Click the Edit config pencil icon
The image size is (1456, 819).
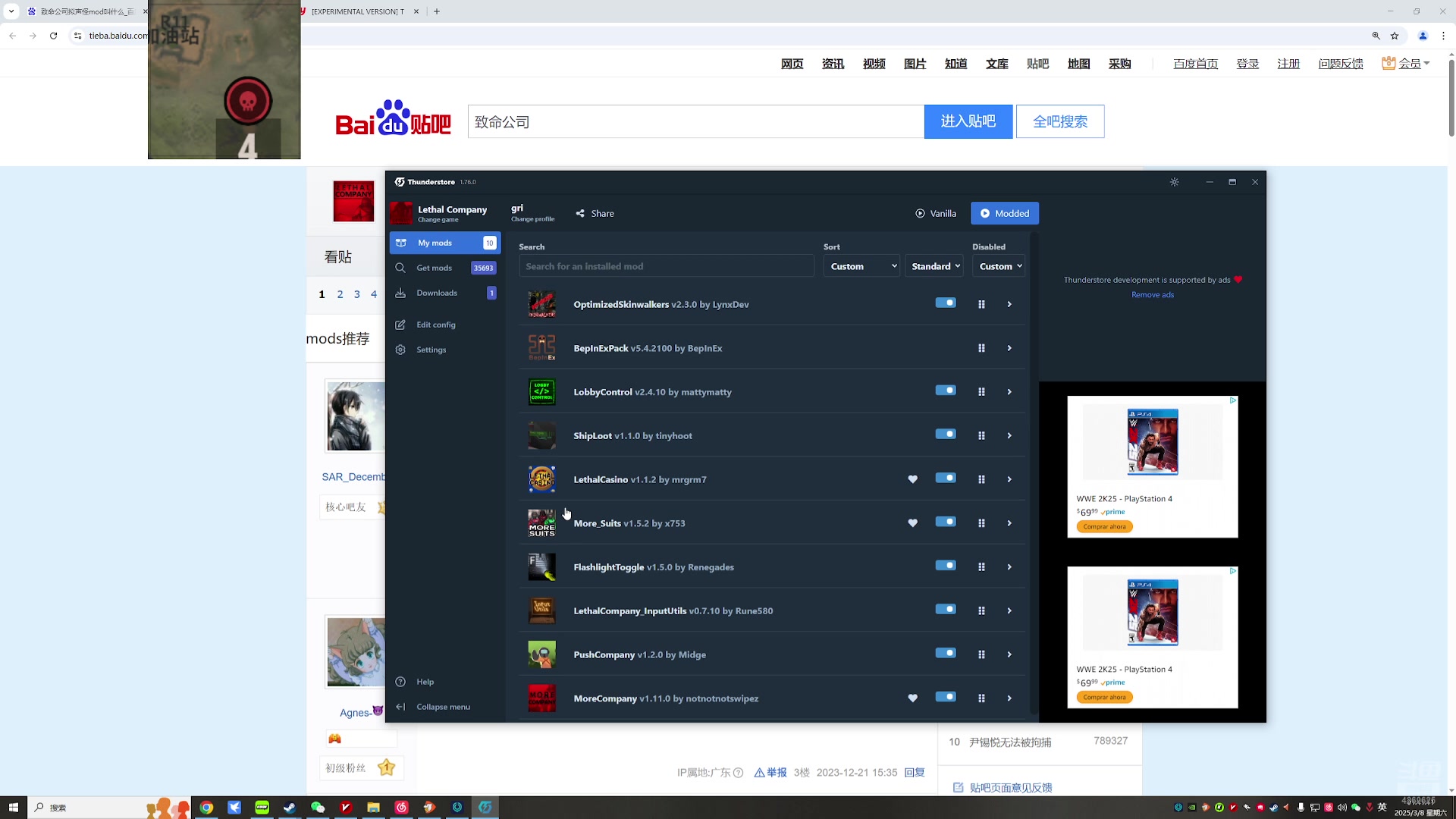click(400, 325)
